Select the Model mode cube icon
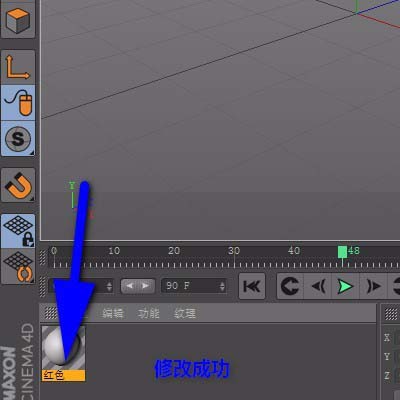Screen dimensions: 400x400 [x=18, y=20]
